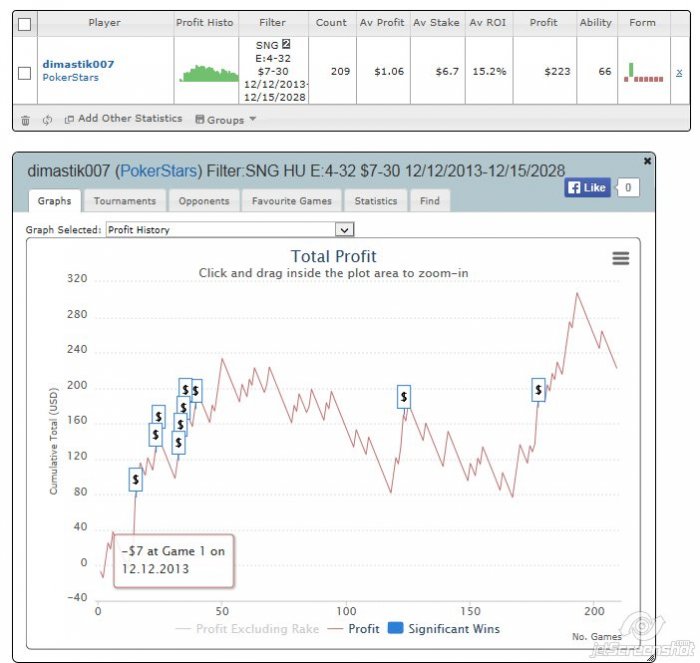Toggle the Significant Wins legend item
700x663 pixels.
coord(444,629)
